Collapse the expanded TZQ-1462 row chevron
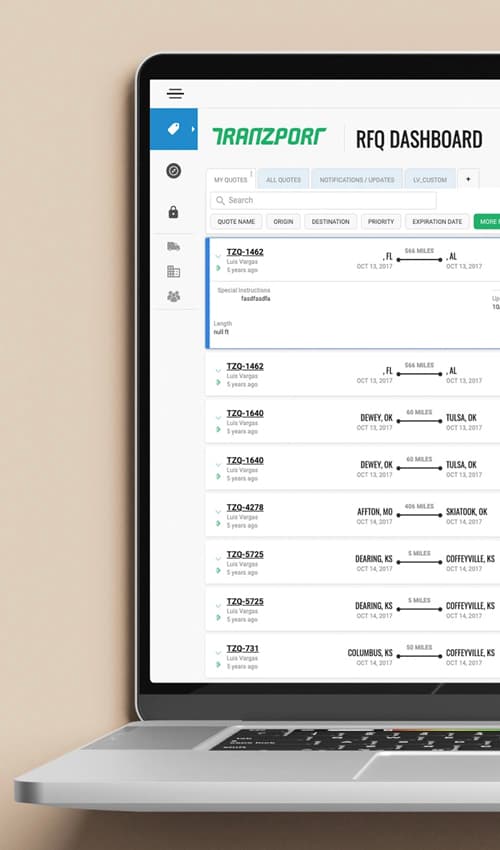 (218, 255)
